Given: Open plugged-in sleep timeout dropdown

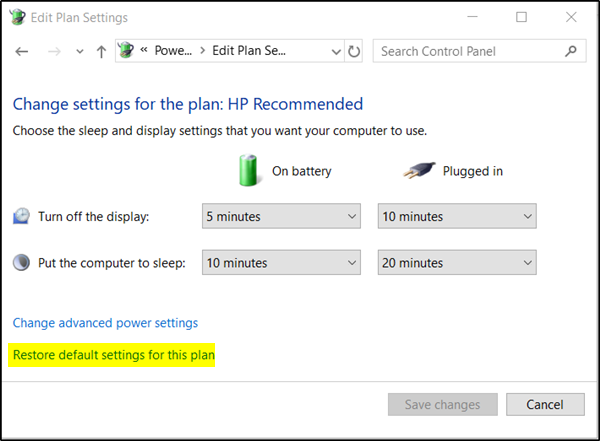Looking at the screenshot, I should point(457,263).
